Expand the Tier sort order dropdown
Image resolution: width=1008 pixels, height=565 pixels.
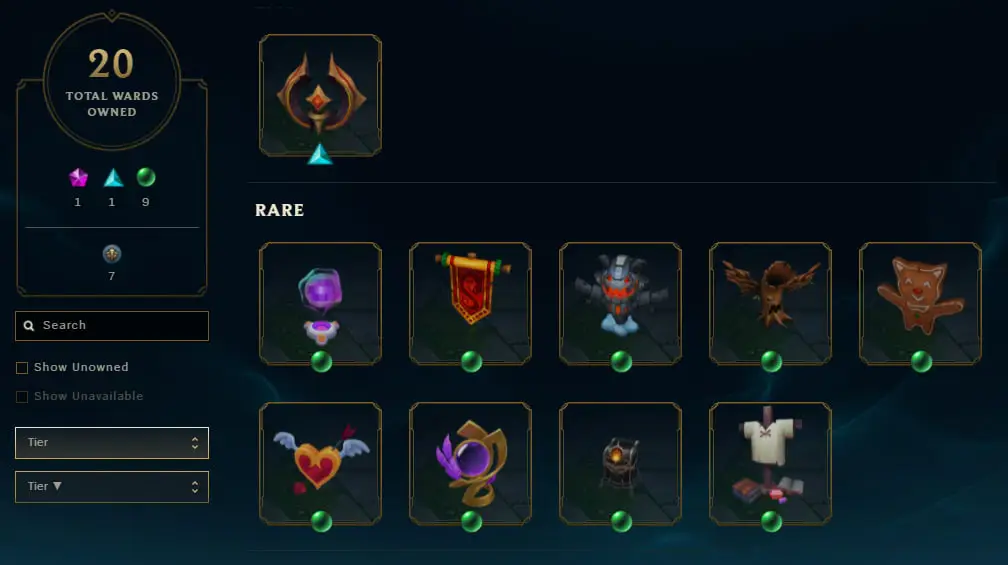tap(112, 487)
